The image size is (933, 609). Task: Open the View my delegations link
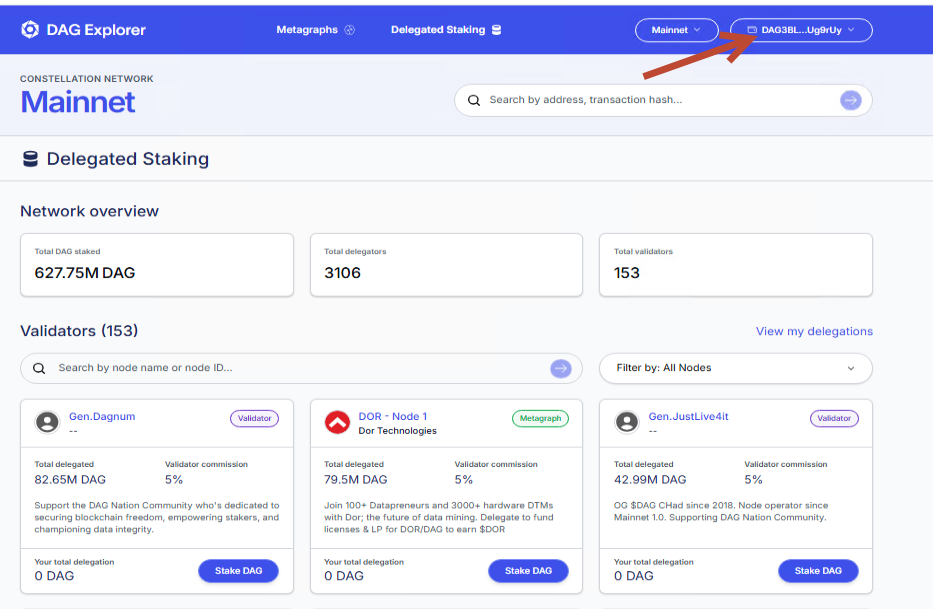pyautogui.click(x=814, y=331)
